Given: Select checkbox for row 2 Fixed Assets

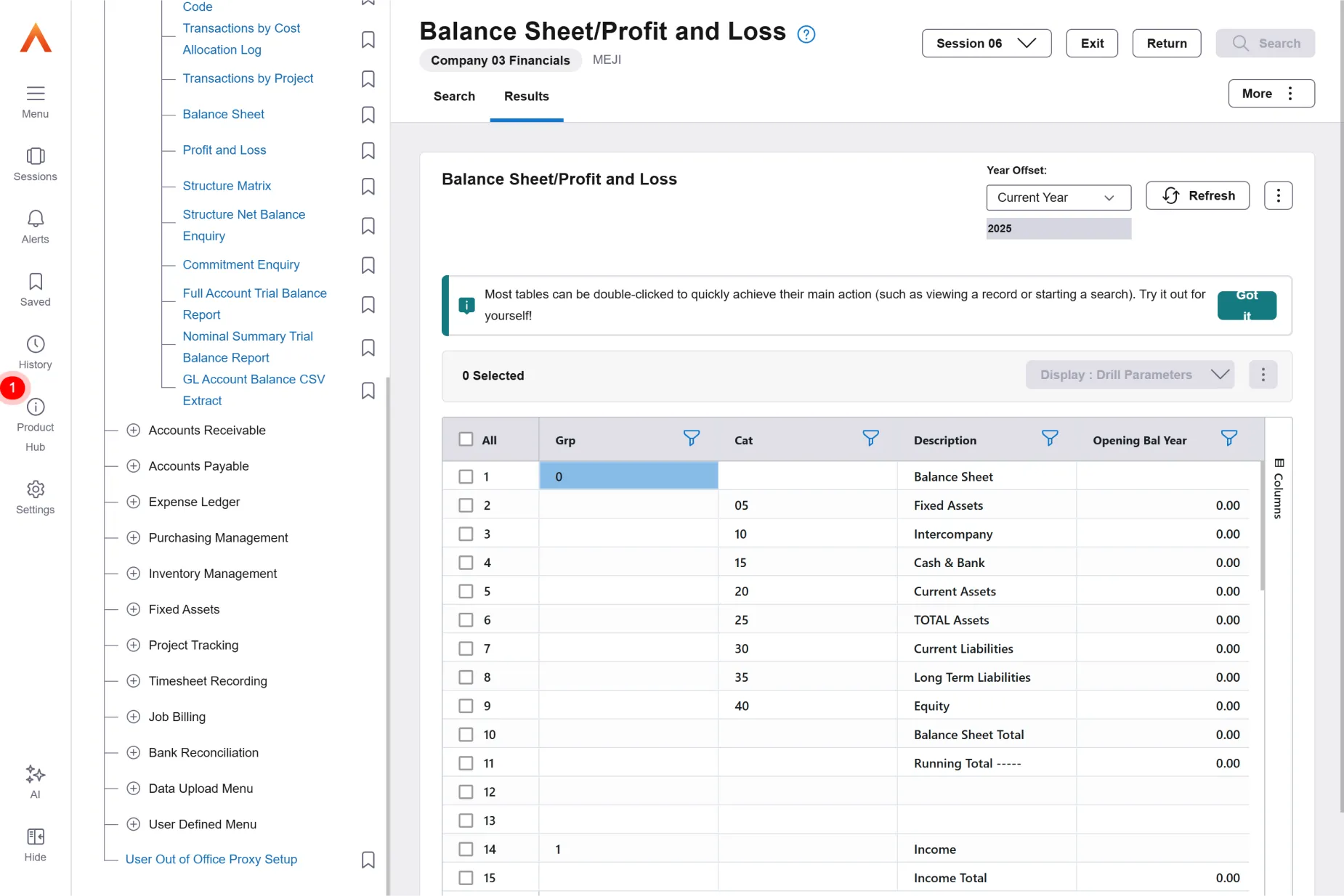Looking at the screenshot, I should 466,505.
